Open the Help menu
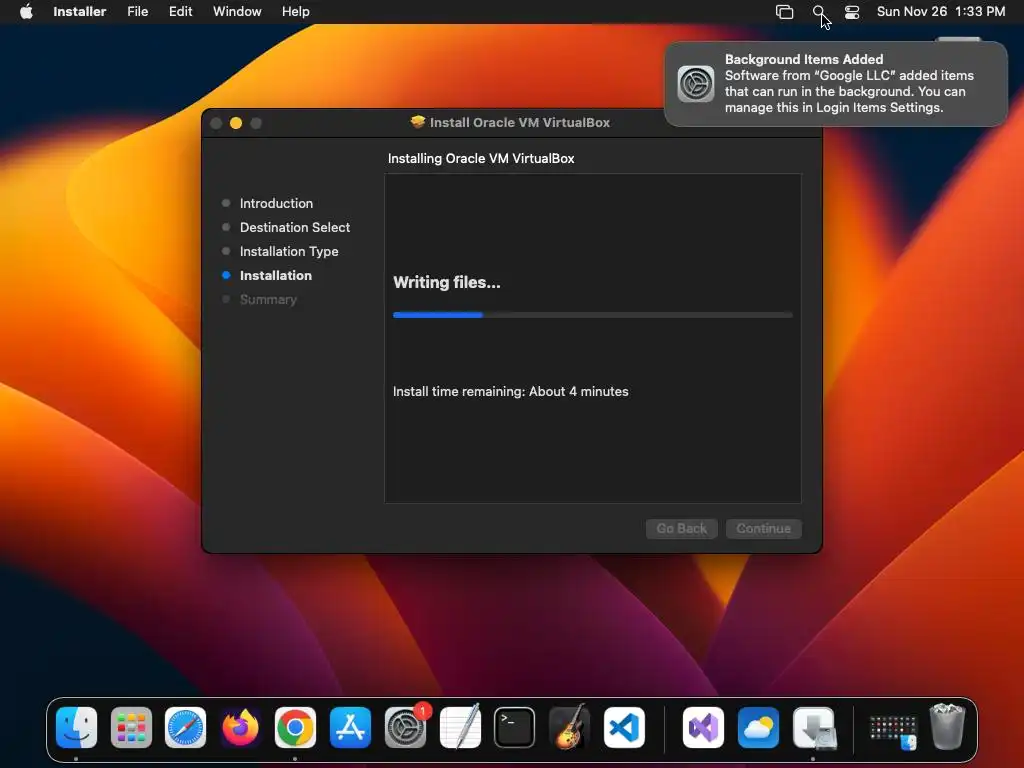1024x768 pixels. (x=296, y=12)
